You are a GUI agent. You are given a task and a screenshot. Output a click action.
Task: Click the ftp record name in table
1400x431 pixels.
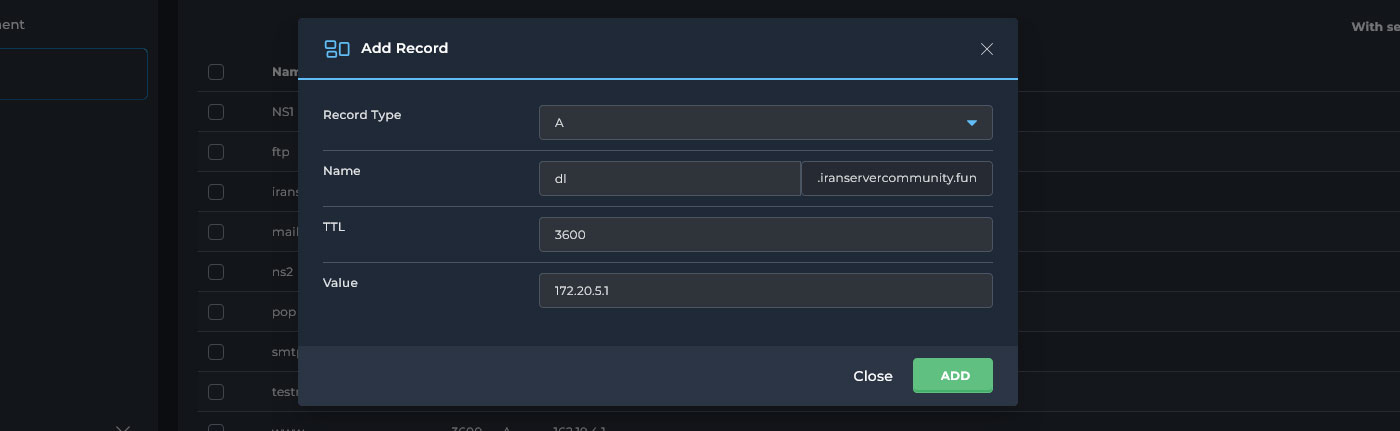tap(281, 152)
